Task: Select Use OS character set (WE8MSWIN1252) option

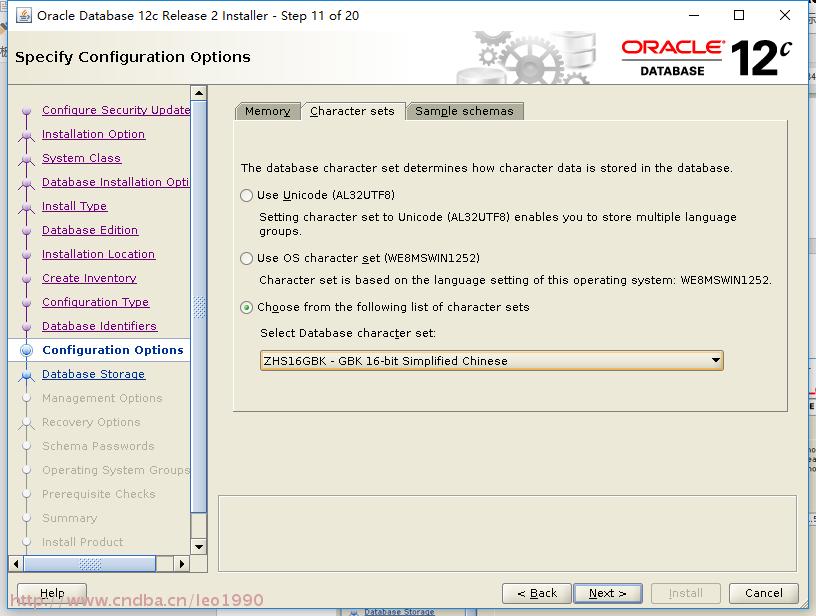Action: pyautogui.click(x=246, y=259)
